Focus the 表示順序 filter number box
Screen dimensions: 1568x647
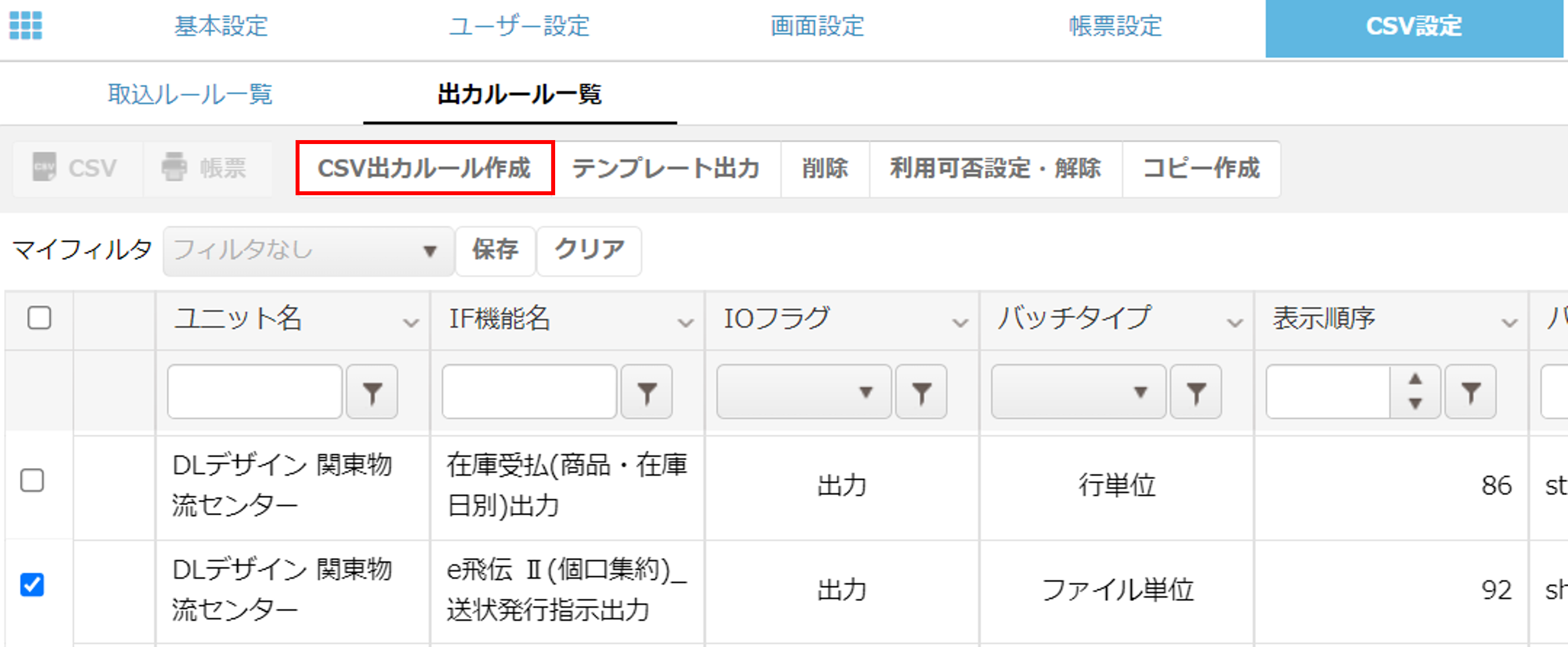click(x=1328, y=392)
